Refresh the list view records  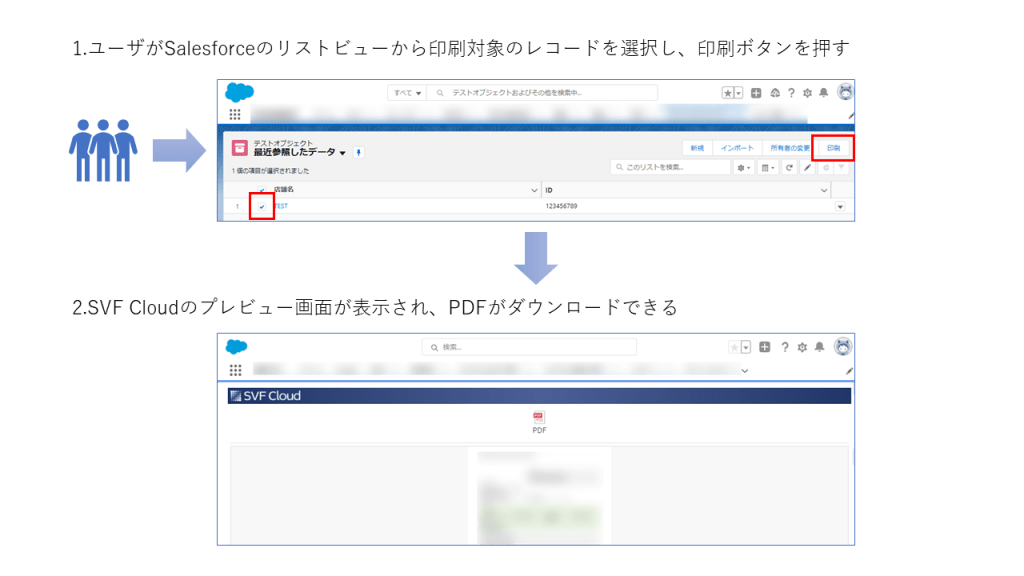(x=789, y=167)
